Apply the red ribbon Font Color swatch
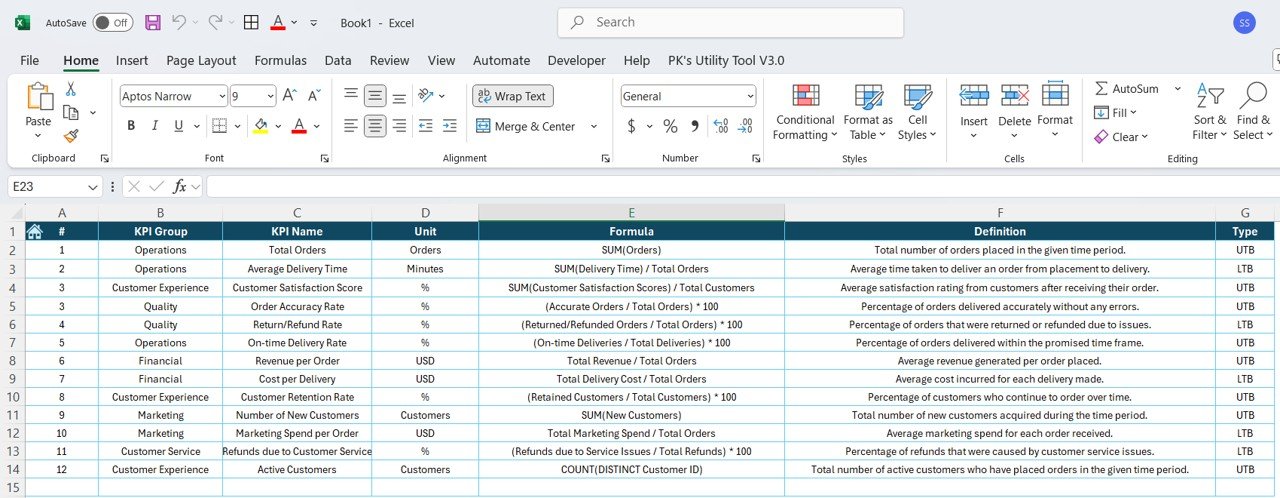Viewport: 1280px width, 498px height. coord(299,126)
